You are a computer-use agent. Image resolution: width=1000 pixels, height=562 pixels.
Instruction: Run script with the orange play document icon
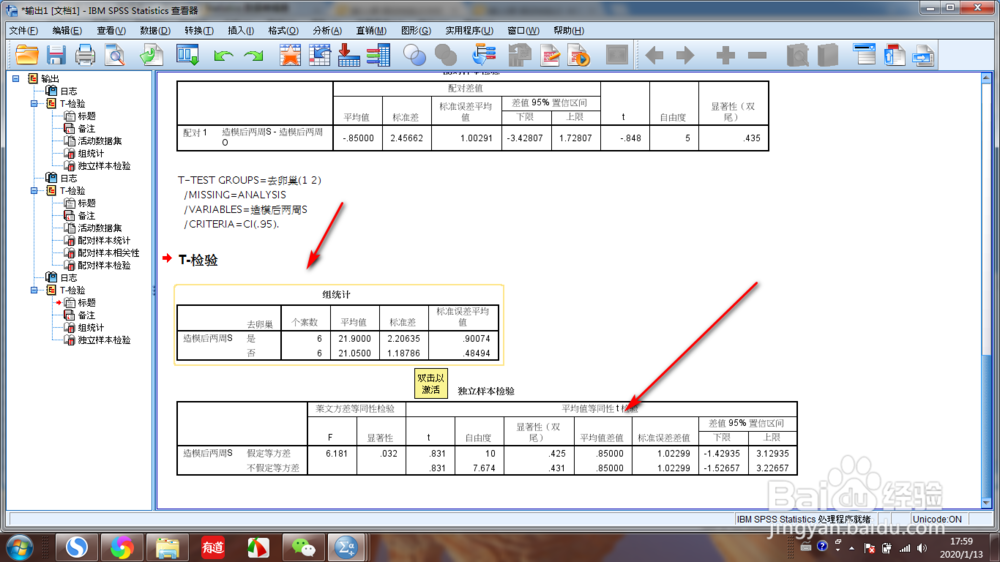click(x=578, y=55)
